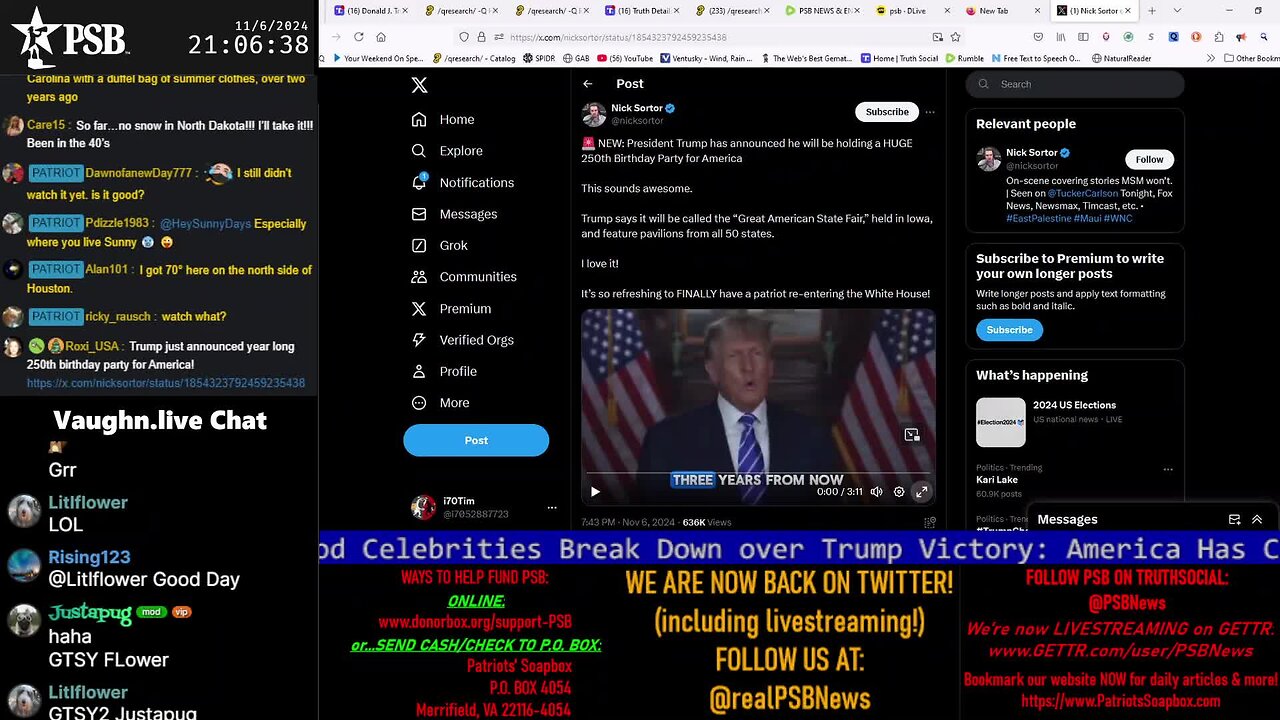The height and width of the screenshot is (720, 1280).
Task: Open #Maui hashtag link
Action: [x=1089, y=218]
